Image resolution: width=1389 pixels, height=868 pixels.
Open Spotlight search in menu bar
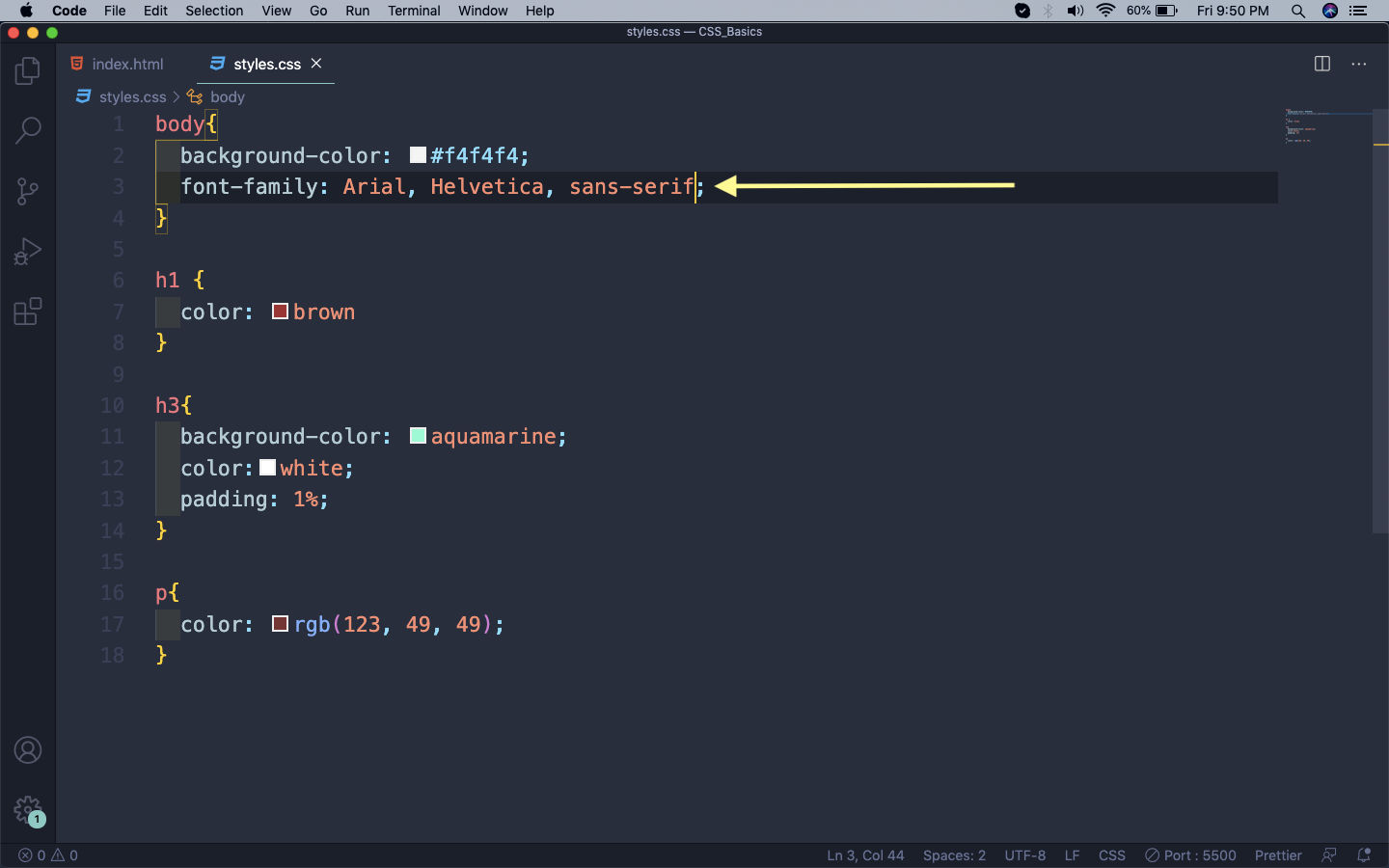(x=1298, y=11)
